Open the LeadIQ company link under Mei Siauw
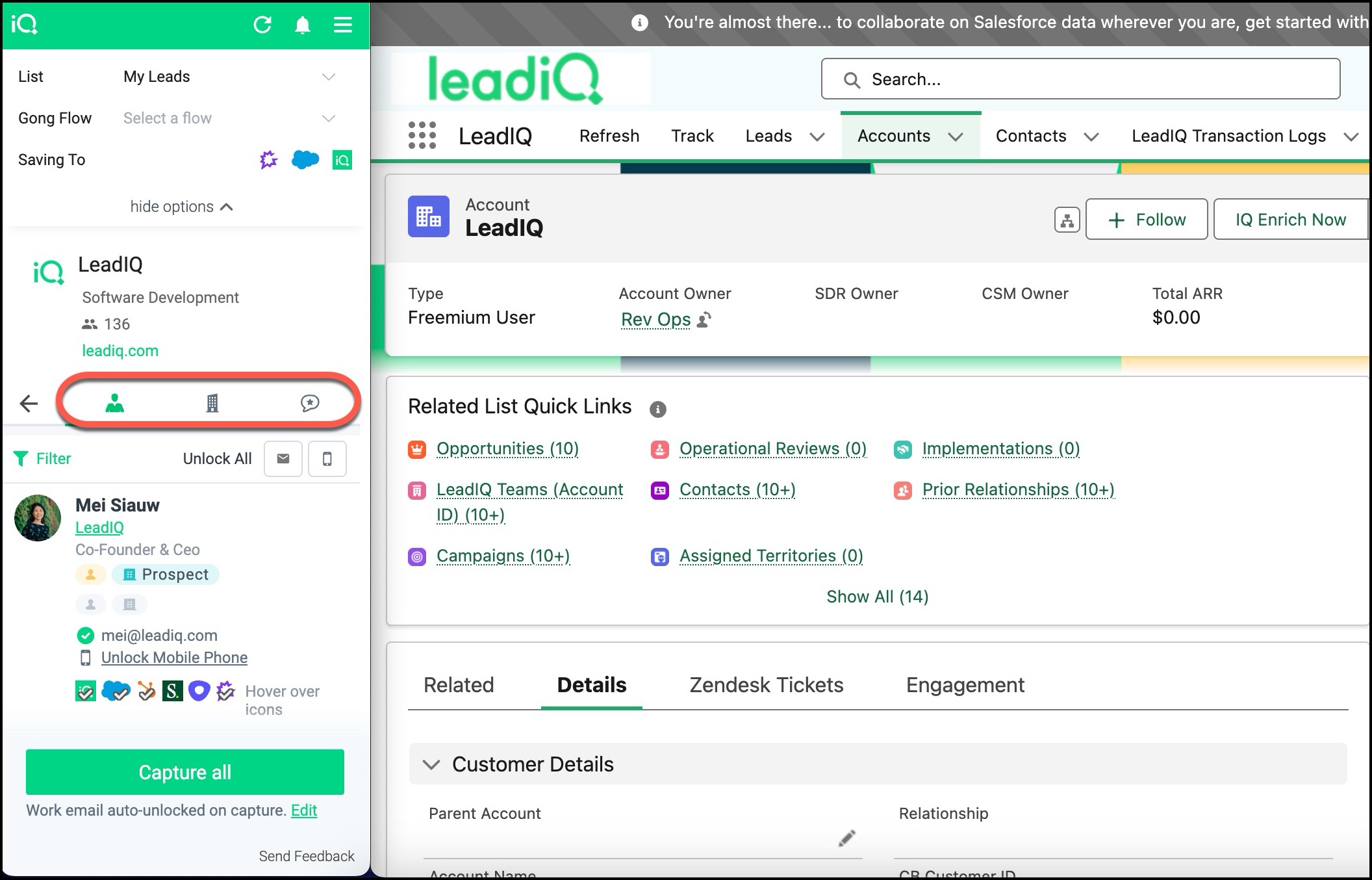The image size is (1372, 880). 99,528
